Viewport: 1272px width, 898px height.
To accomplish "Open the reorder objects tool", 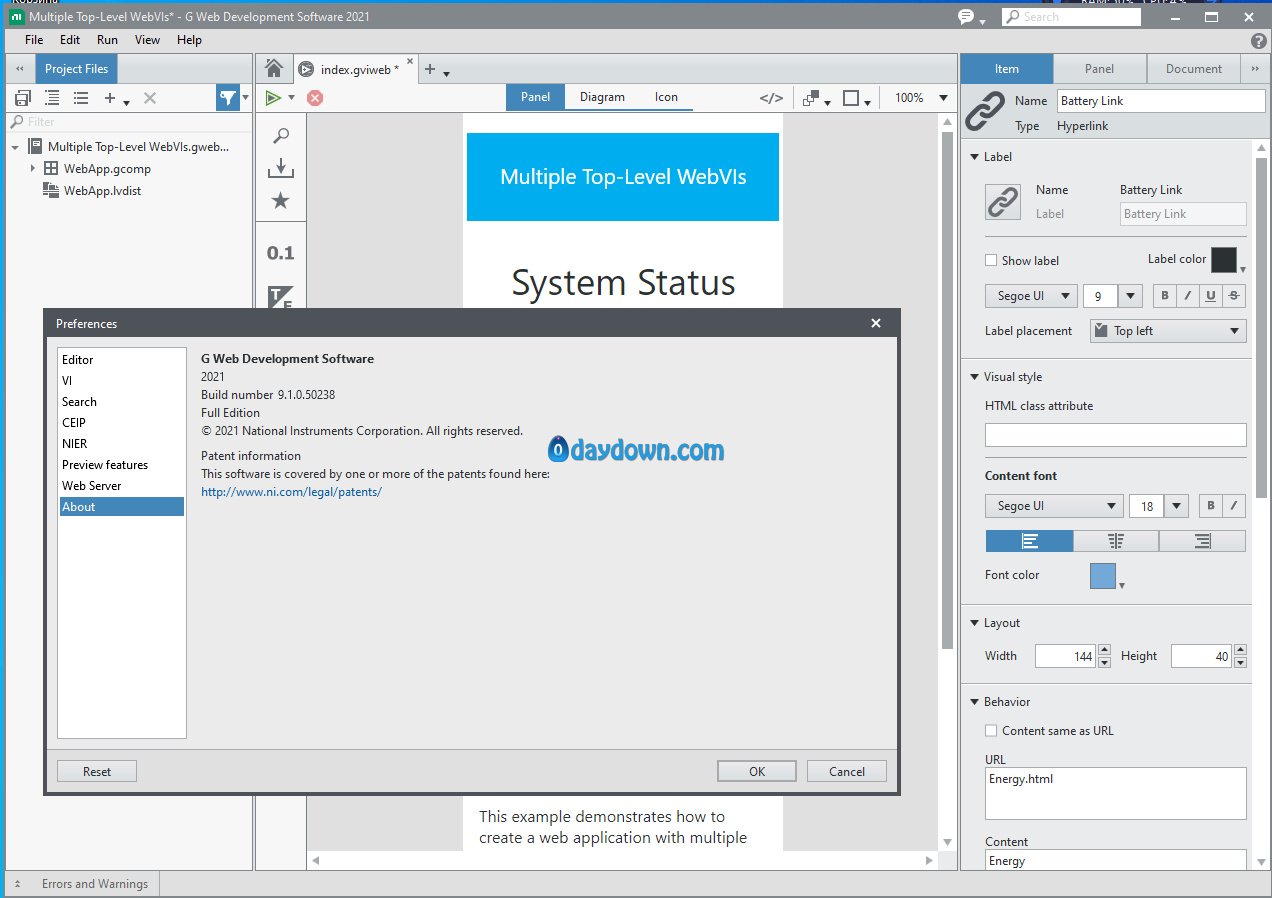I will tap(810, 98).
